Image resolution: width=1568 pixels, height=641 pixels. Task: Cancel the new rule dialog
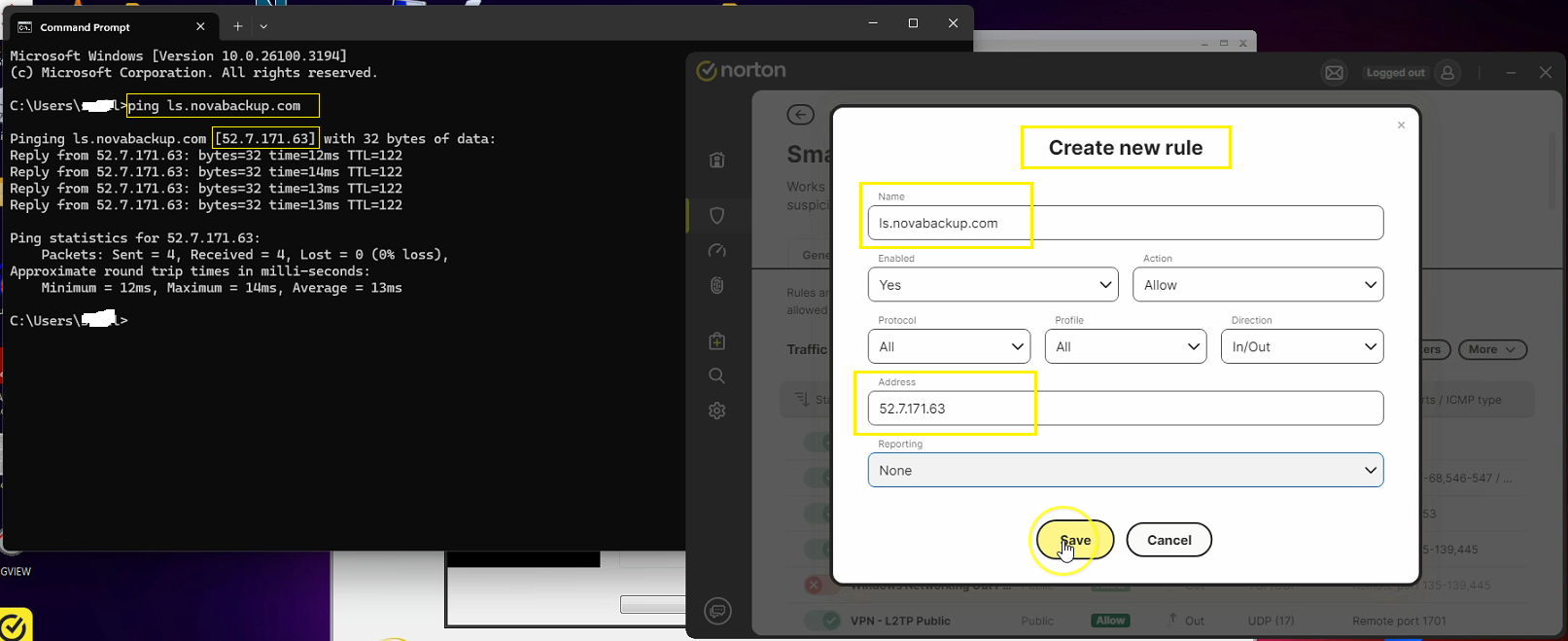pos(1168,540)
